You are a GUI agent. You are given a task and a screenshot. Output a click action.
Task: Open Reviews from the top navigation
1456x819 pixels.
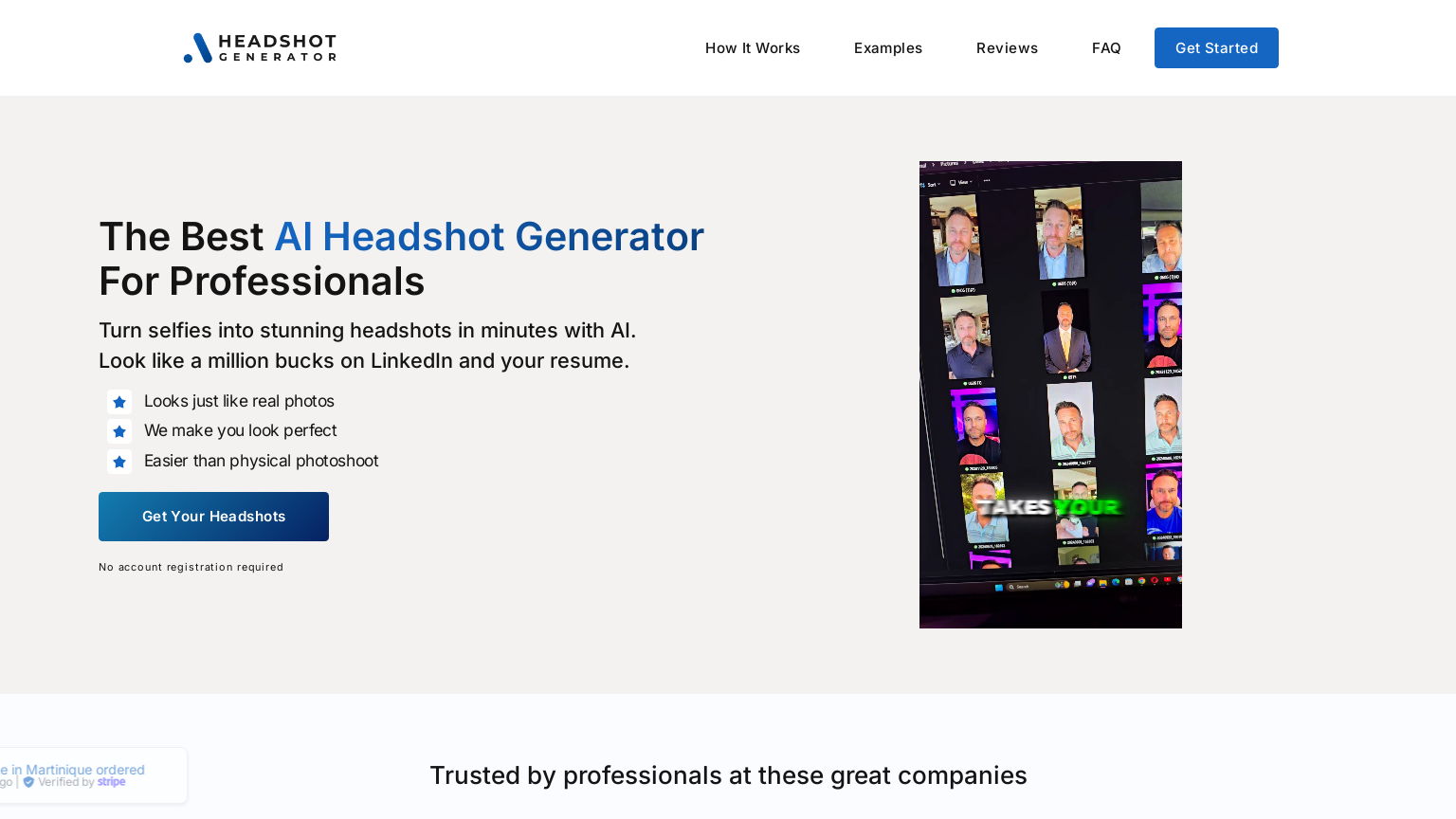click(1007, 47)
